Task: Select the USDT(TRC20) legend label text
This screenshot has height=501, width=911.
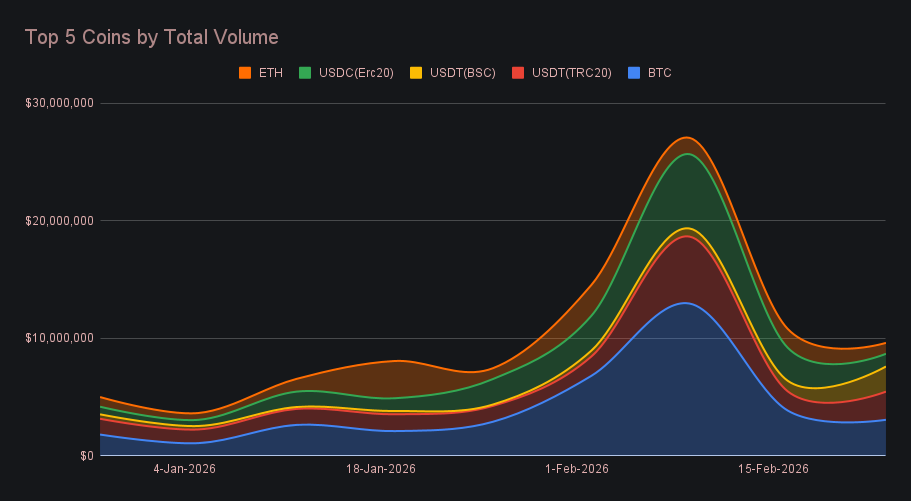Action: (x=571, y=73)
